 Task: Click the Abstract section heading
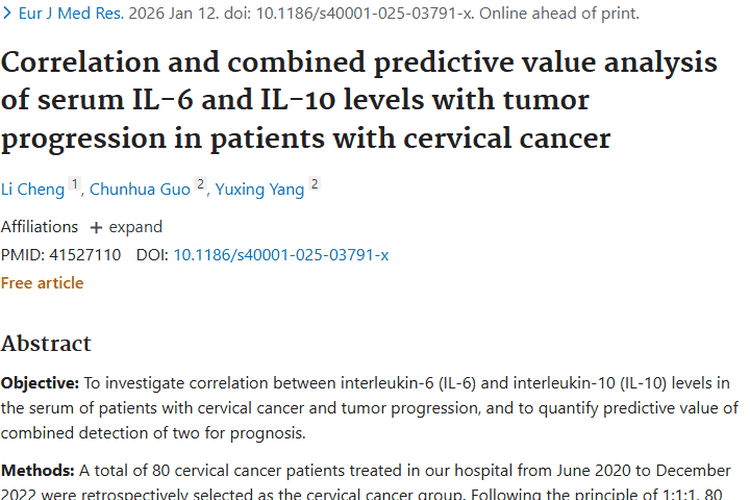[46, 344]
